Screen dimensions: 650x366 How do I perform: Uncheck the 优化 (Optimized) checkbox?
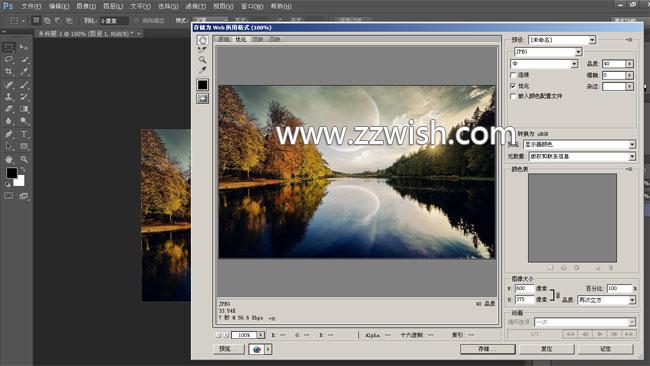pyautogui.click(x=513, y=86)
